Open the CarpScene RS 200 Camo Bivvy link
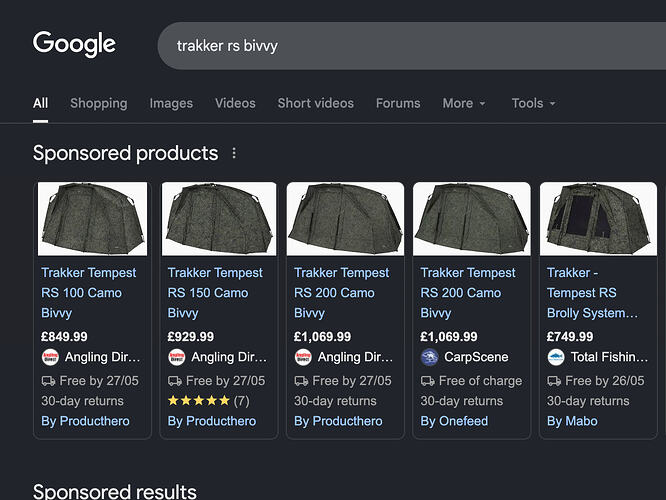 pos(468,293)
